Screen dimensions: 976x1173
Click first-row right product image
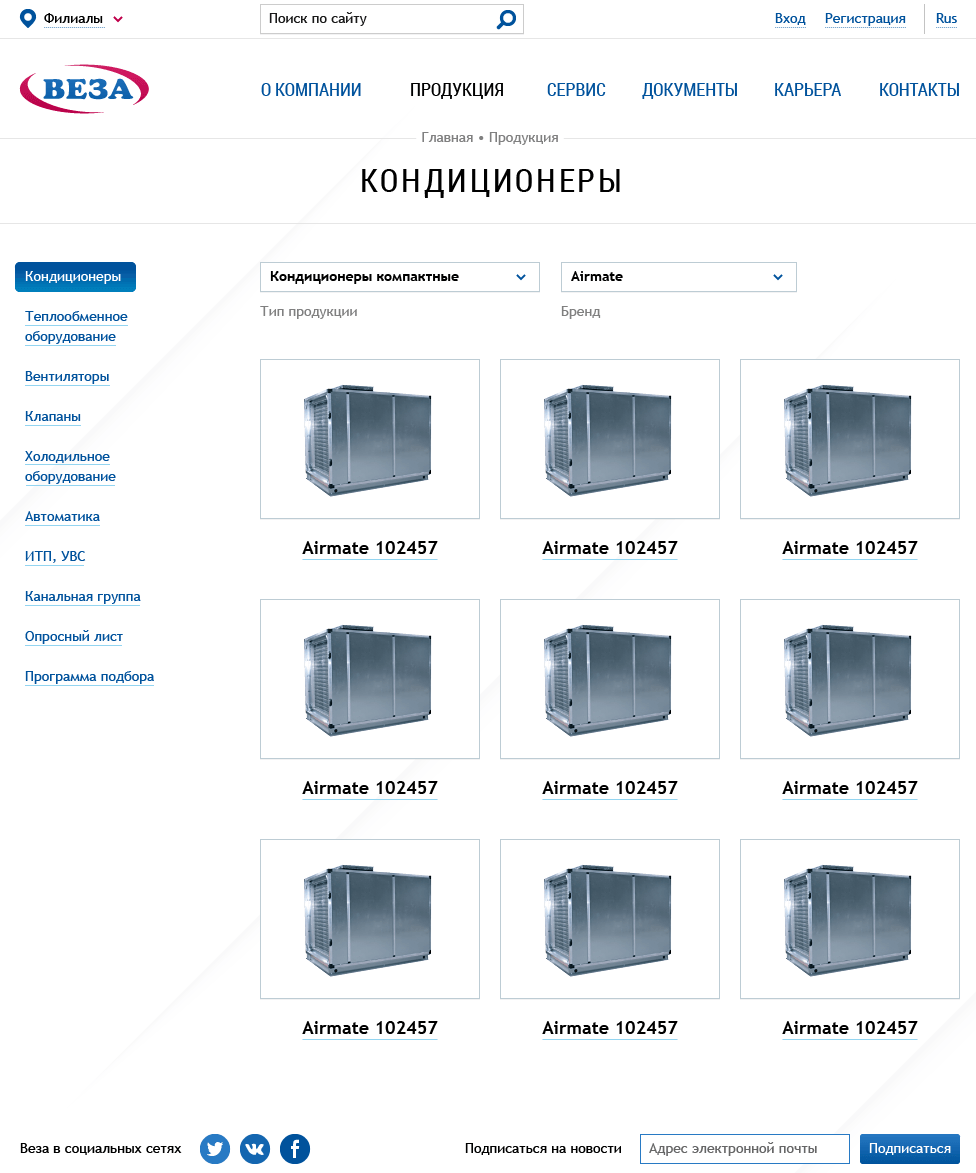(x=850, y=439)
